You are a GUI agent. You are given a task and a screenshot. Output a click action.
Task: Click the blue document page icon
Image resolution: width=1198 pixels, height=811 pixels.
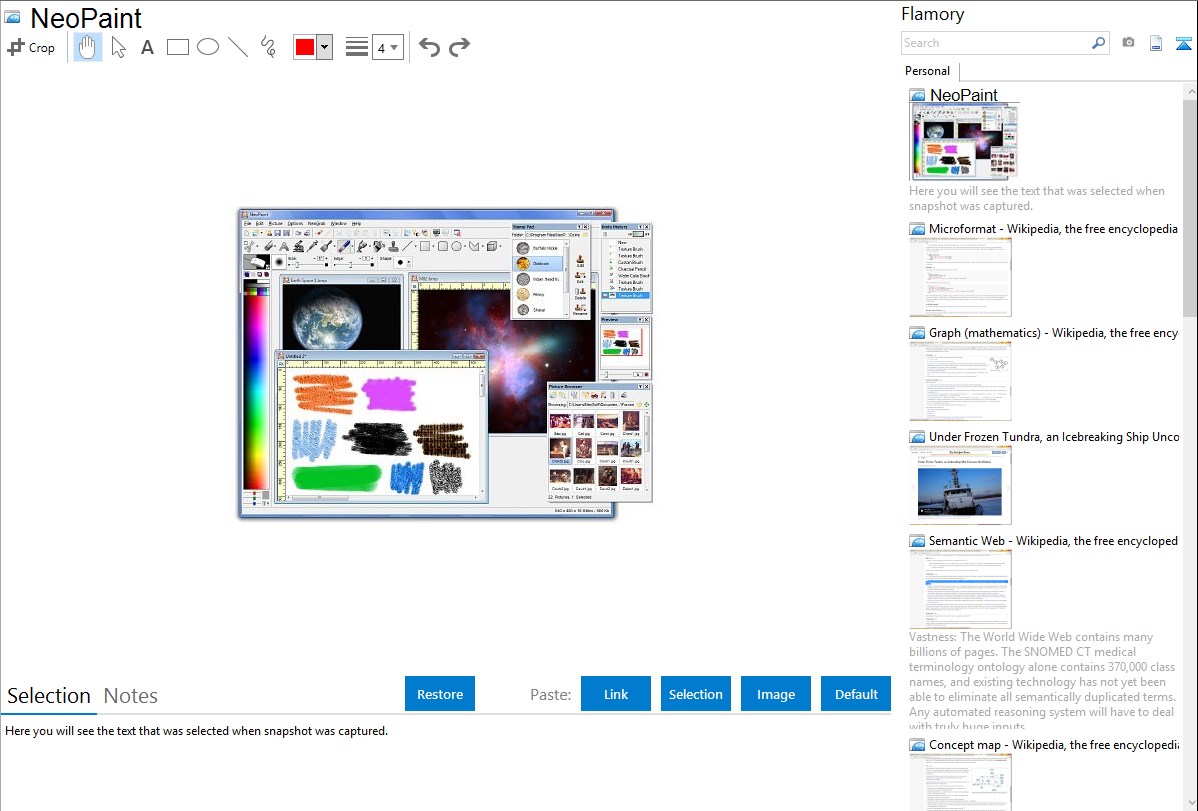click(x=1156, y=43)
